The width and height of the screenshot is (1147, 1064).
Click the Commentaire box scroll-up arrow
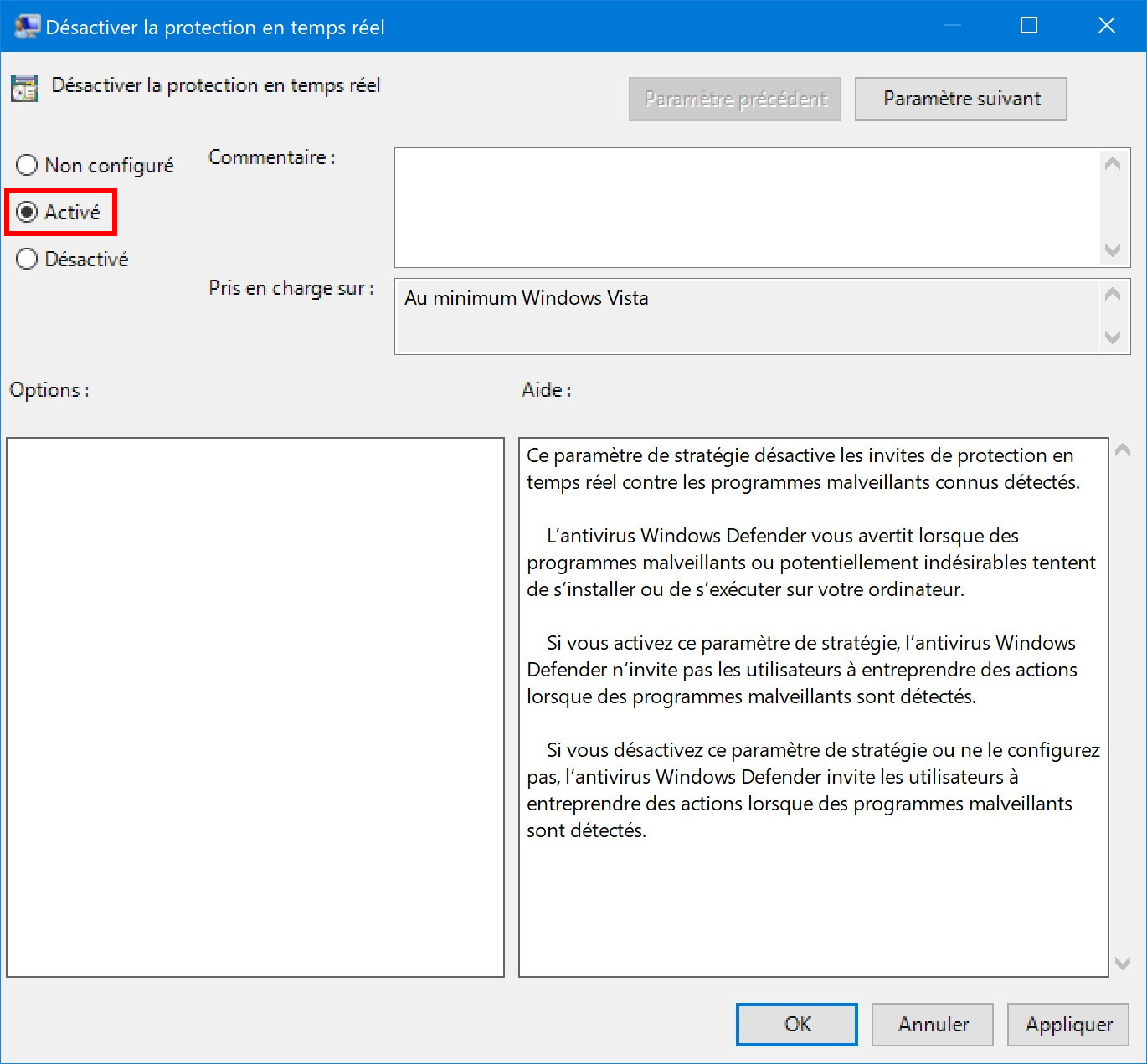point(1113,164)
